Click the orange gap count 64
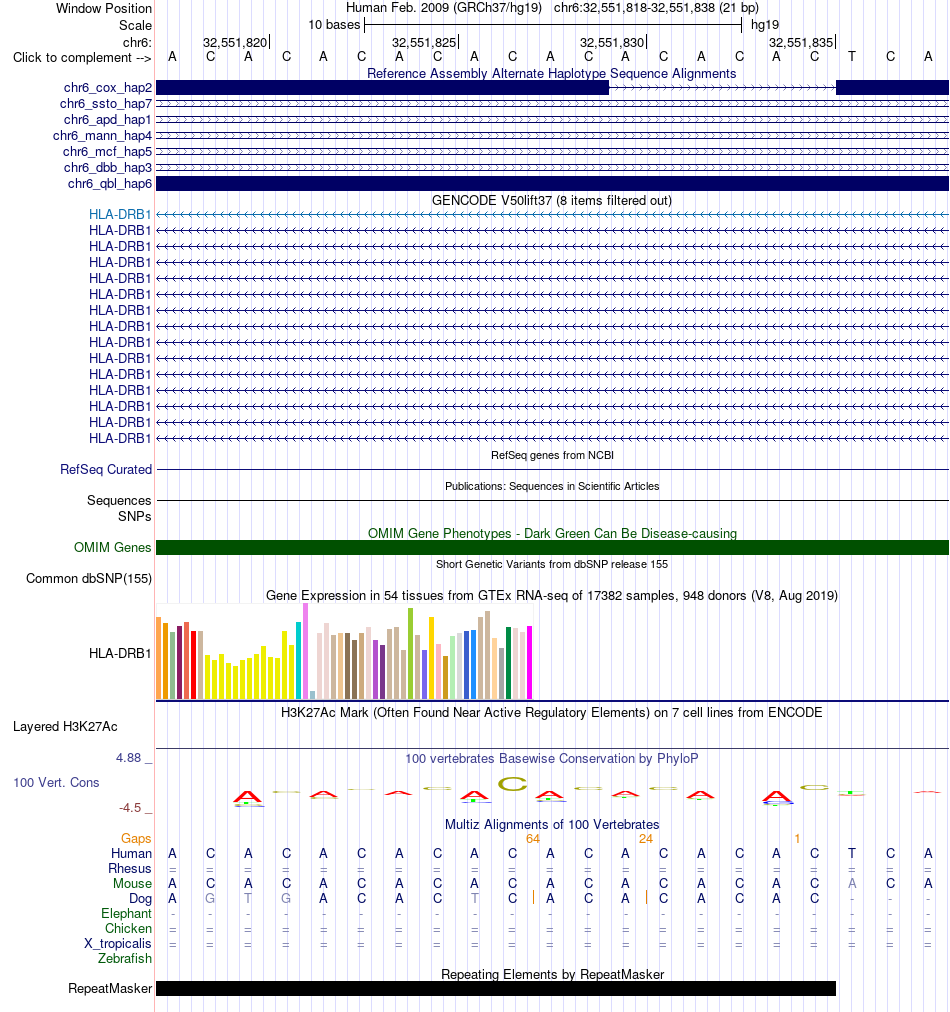This screenshot has width=950, height=1012. tap(532, 839)
